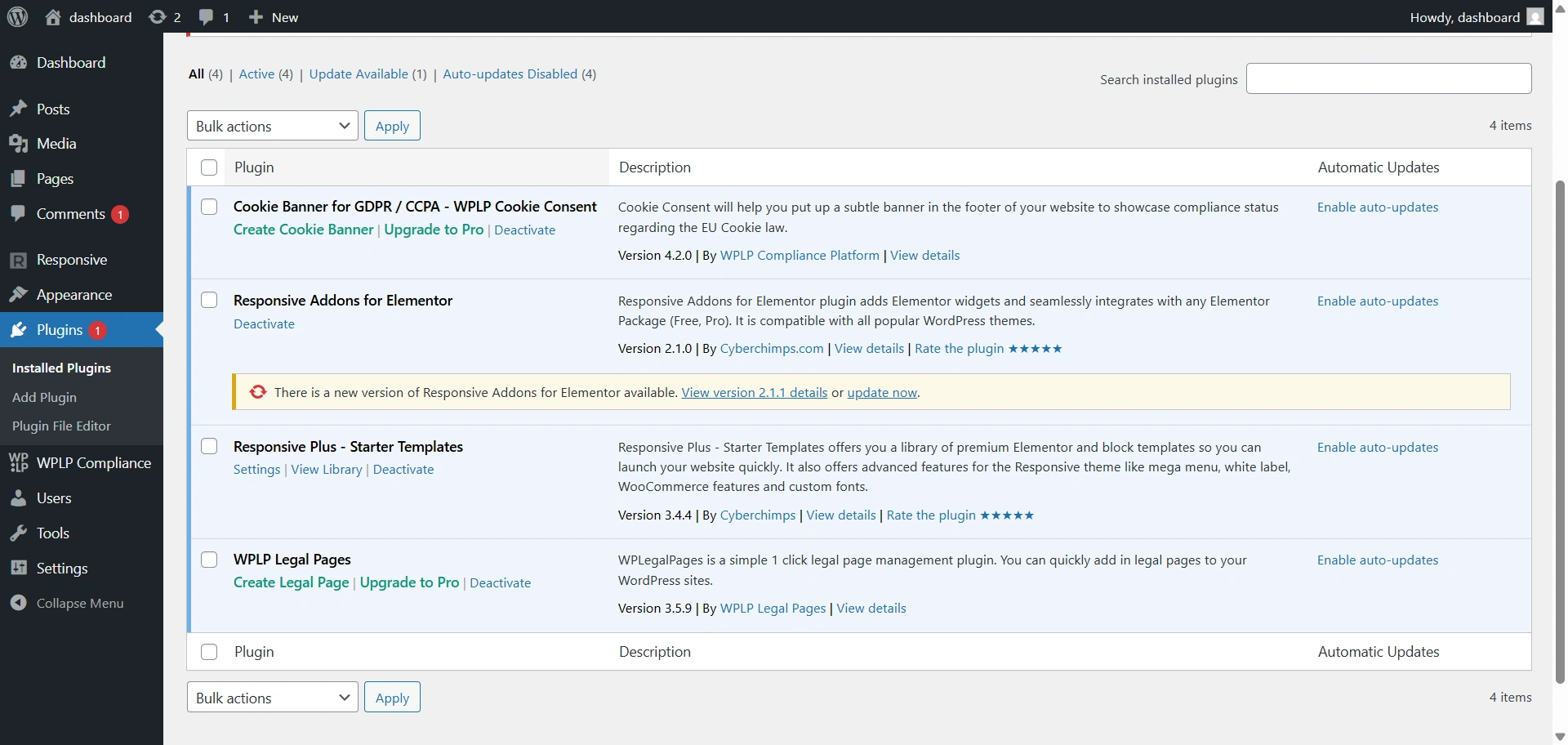
Task: Click the user avatar next to Howdy
Action: pyautogui.click(x=1535, y=17)
